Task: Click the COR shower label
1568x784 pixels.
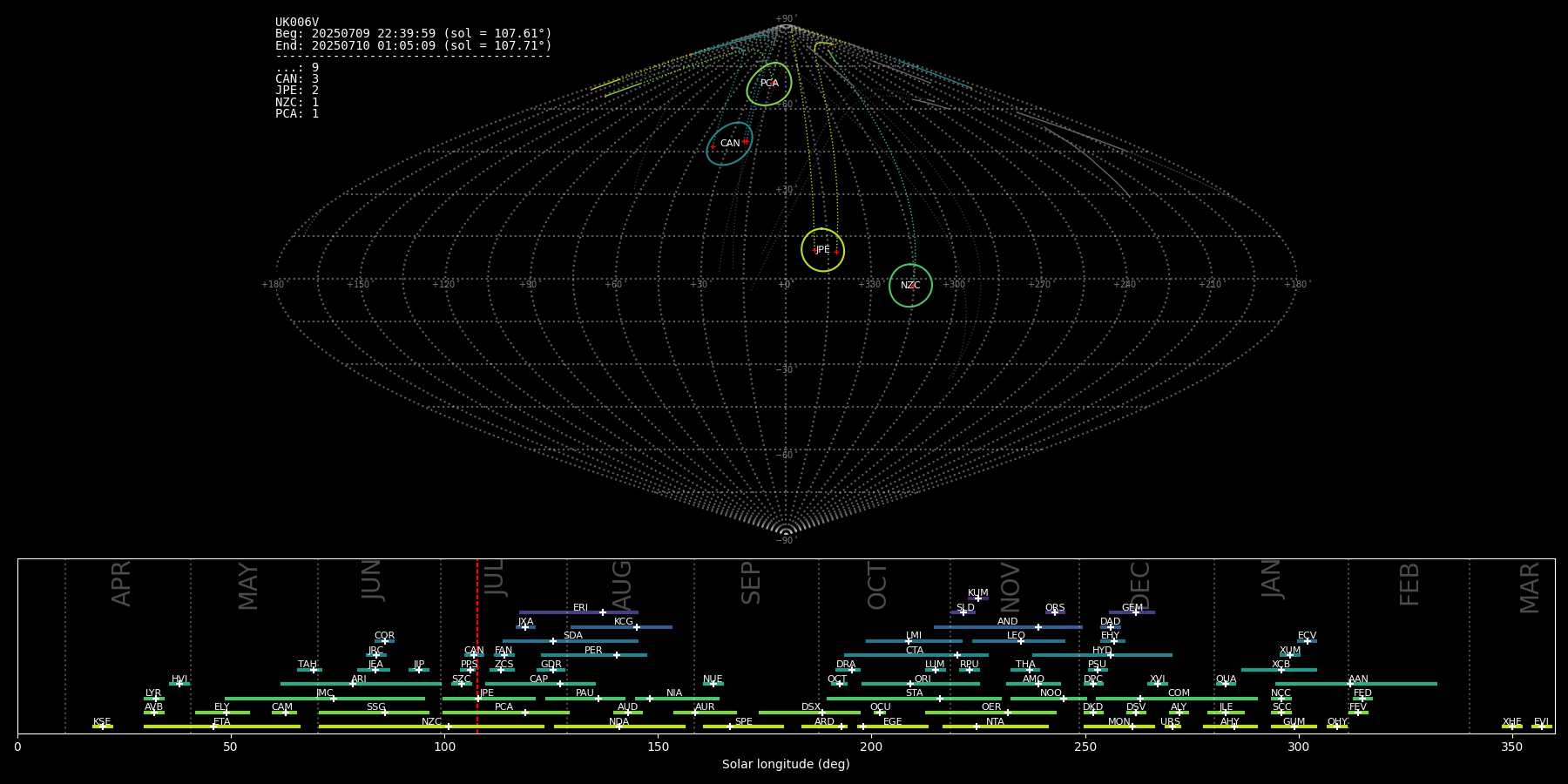Action: click(385, 636)
